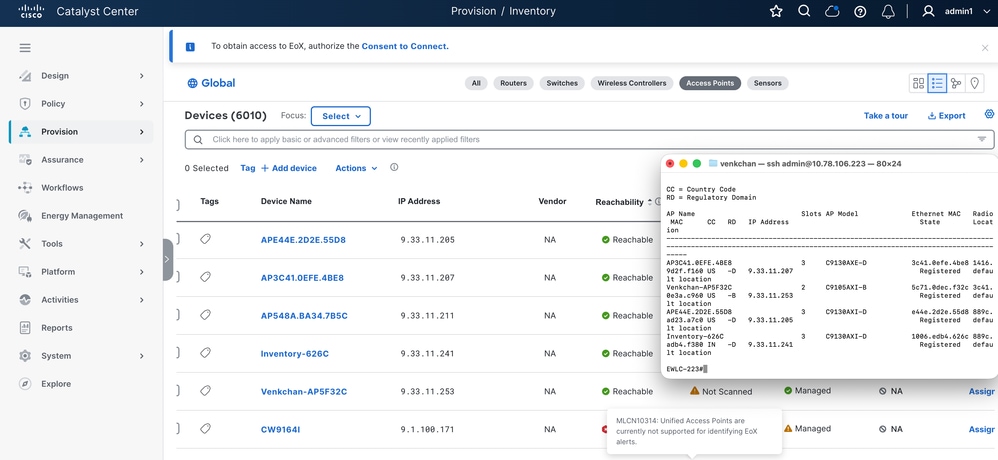Open the hamburger navigation menu

(x=25, y=48)
